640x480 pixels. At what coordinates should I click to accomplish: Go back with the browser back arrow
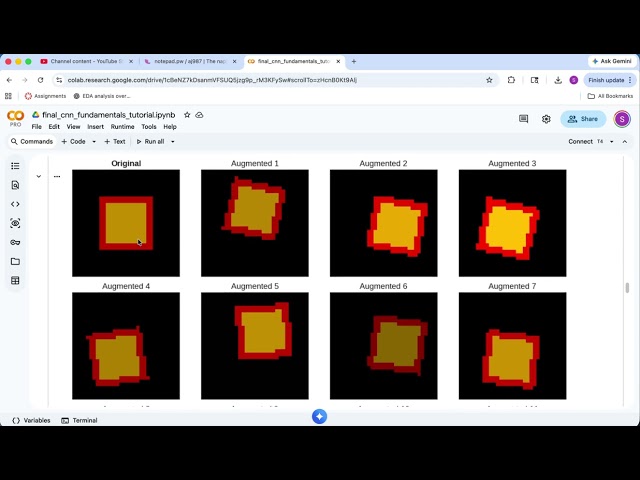[x=9, y=80]
